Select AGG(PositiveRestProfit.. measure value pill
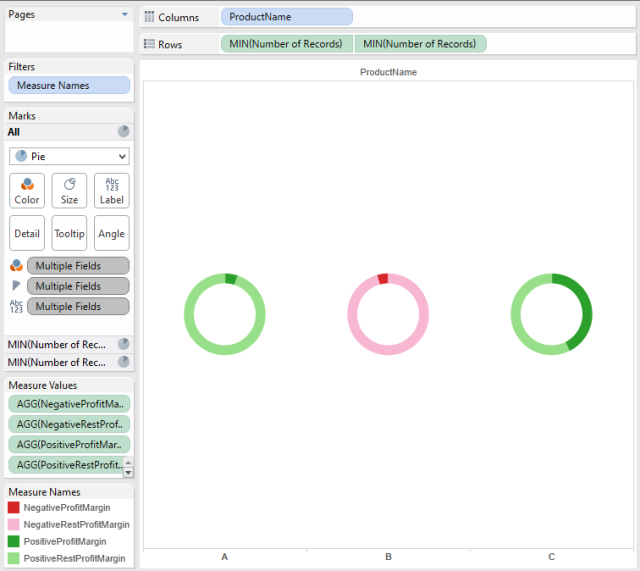 pyautogui.click(x=66, y=465)
